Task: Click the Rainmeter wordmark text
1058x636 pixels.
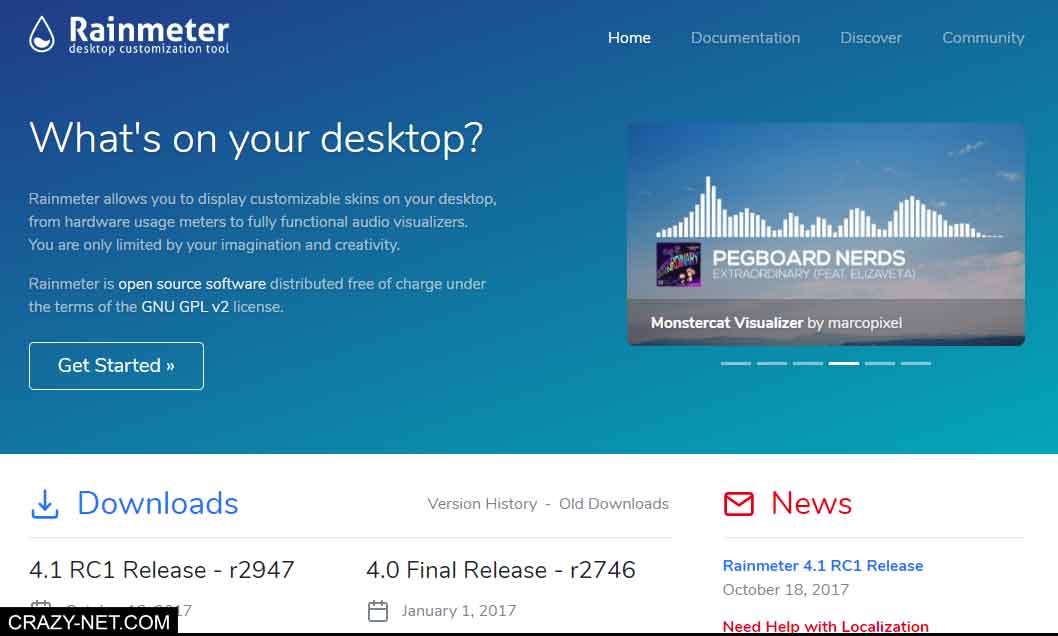Action: pyautogui.click(x=149, y=30)
